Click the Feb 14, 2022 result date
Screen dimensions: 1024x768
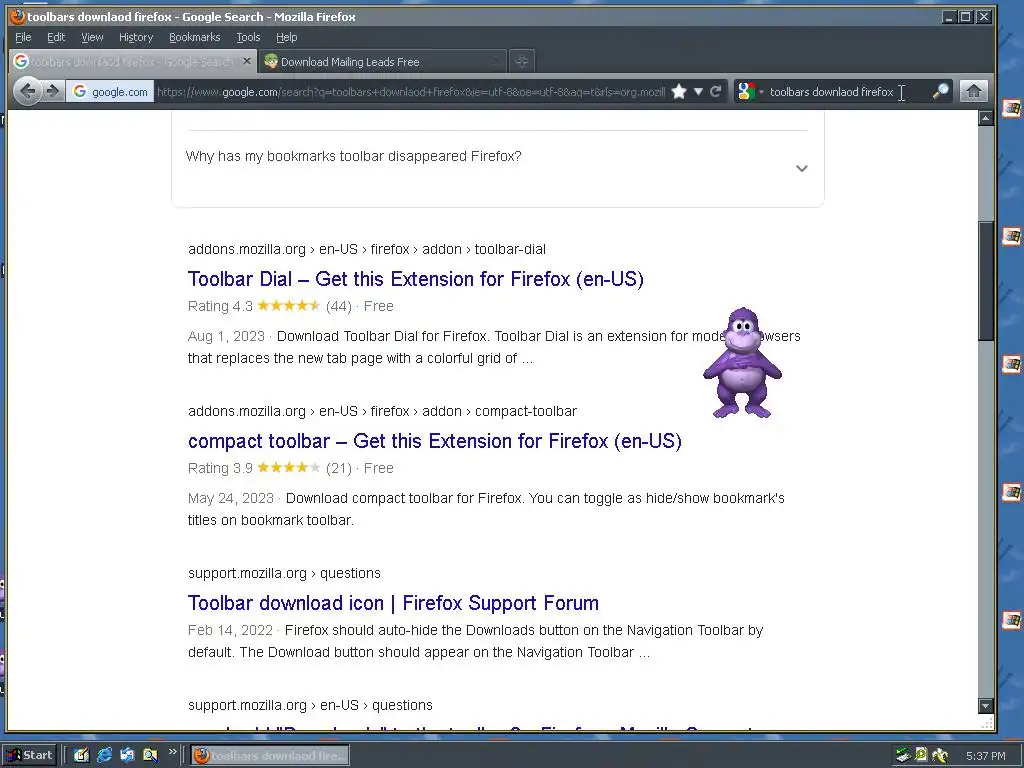pyautogui.click(x=230, y=630)
